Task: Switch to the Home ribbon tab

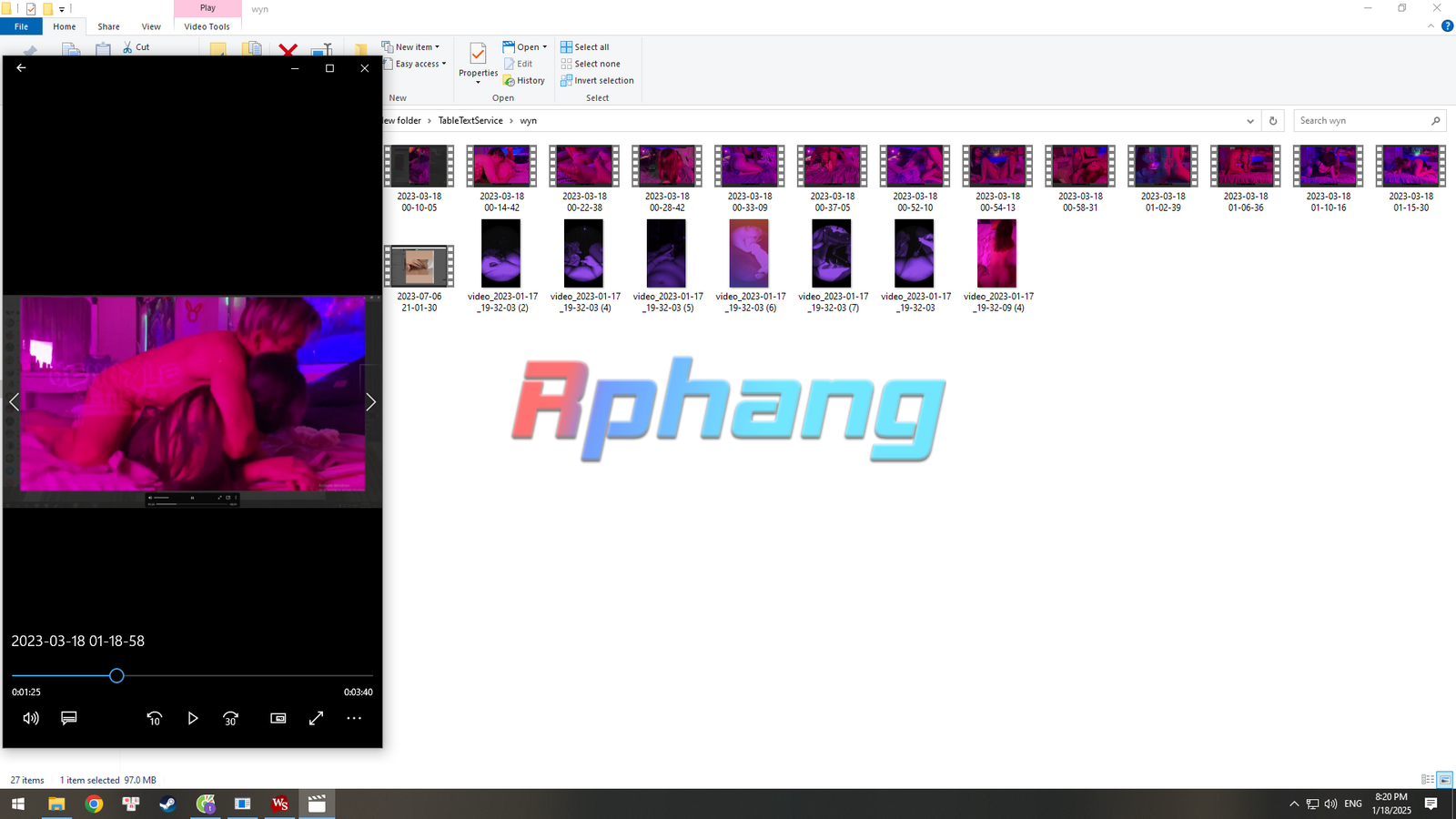Action: coord(65,26)
